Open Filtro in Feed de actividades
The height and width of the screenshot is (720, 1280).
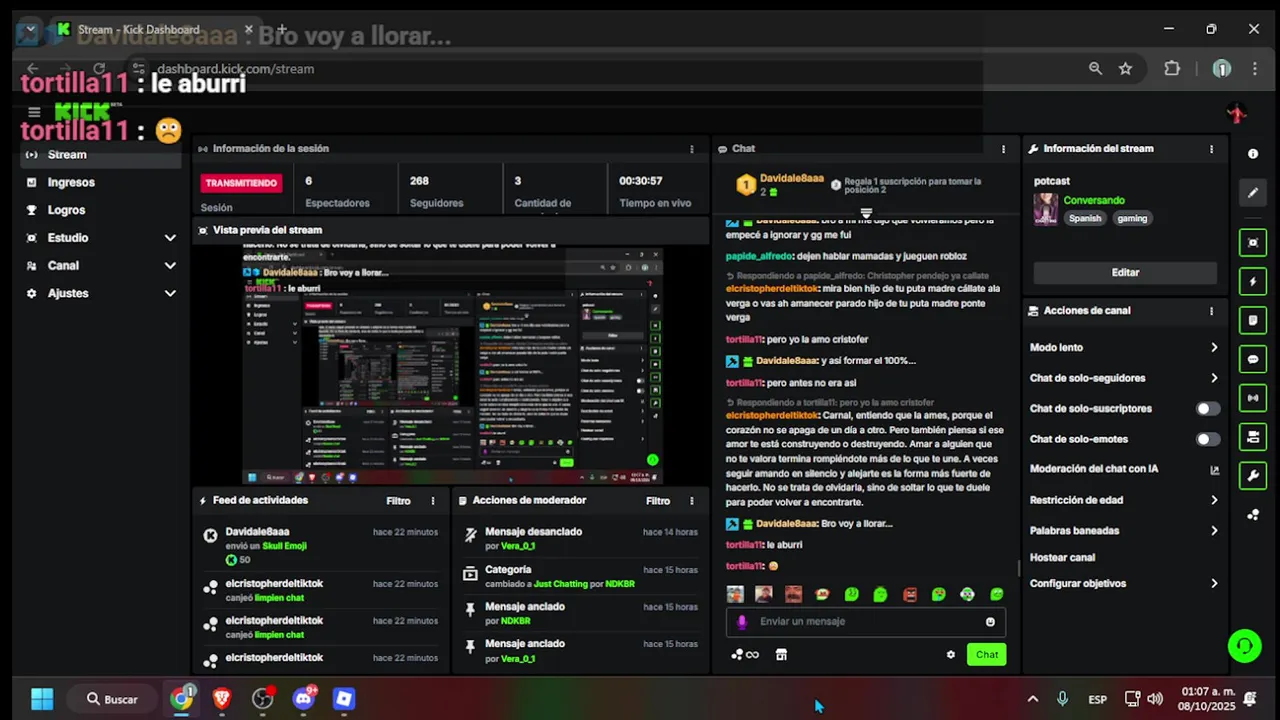(x=398, y=501)
